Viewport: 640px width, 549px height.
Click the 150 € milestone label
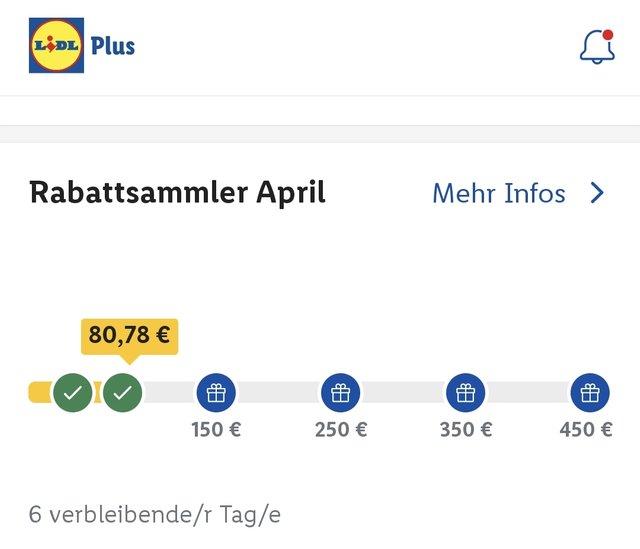pyautogui.click(x=216, y=429)
